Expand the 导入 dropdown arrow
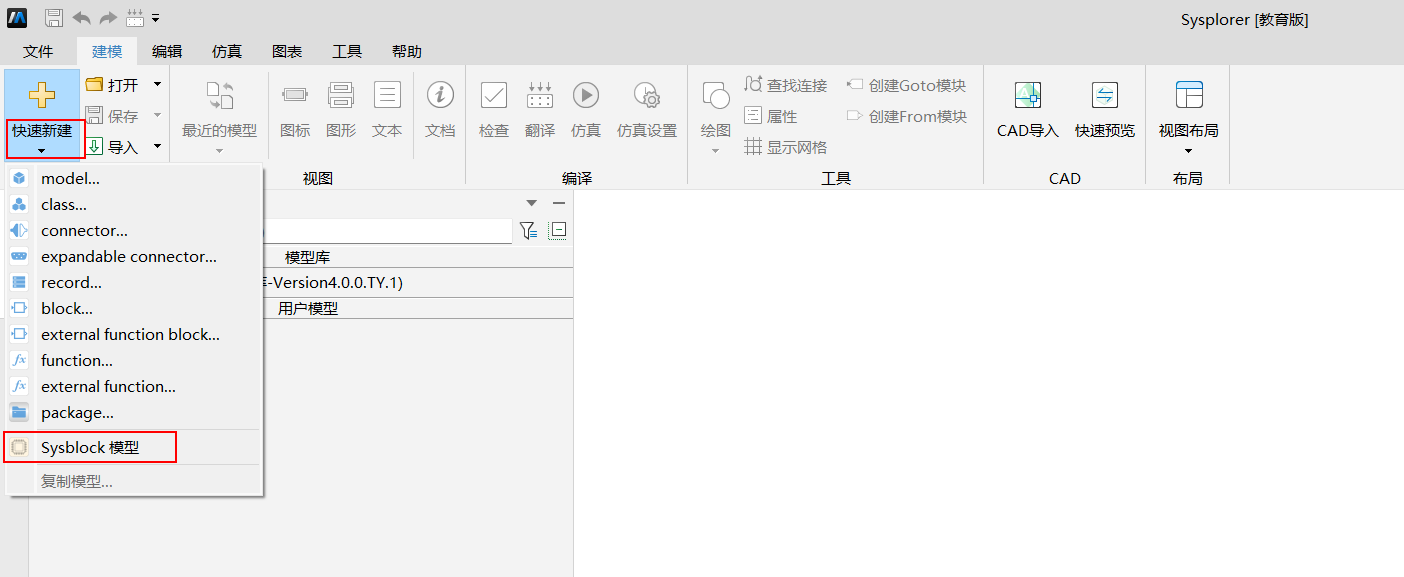 click(x=157, y=147)
